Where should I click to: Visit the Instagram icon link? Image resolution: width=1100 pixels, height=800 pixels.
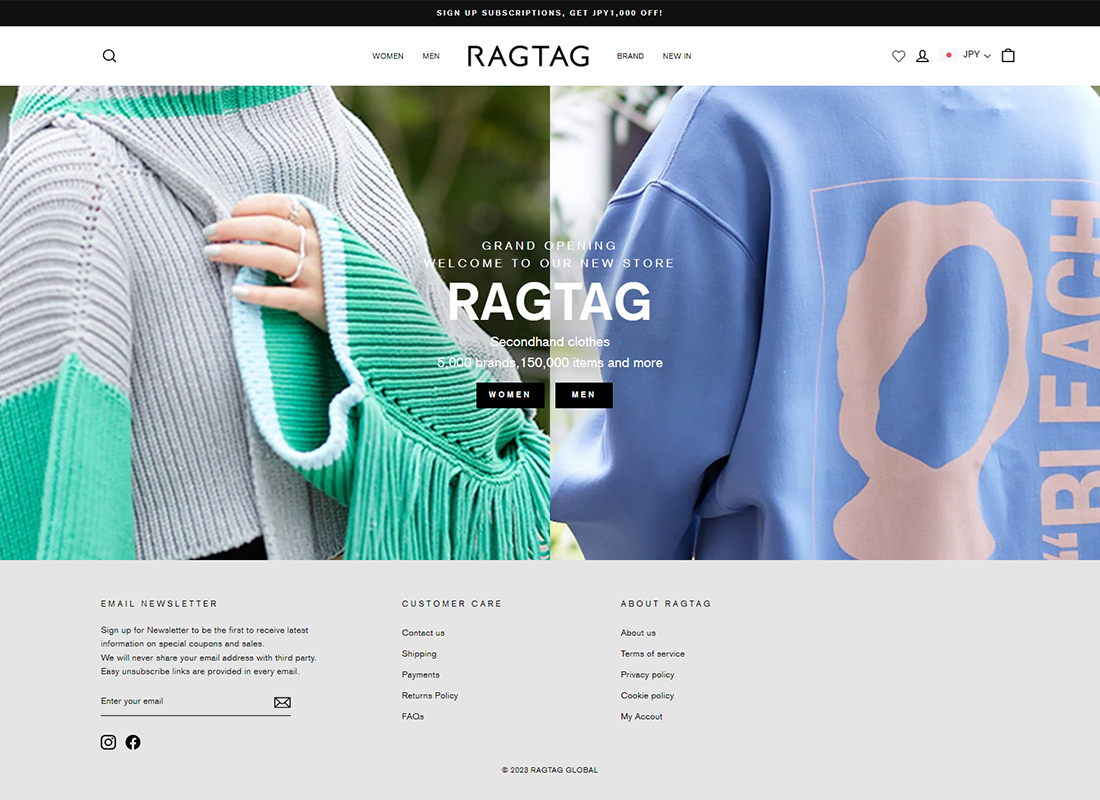(x=108, y=742)
